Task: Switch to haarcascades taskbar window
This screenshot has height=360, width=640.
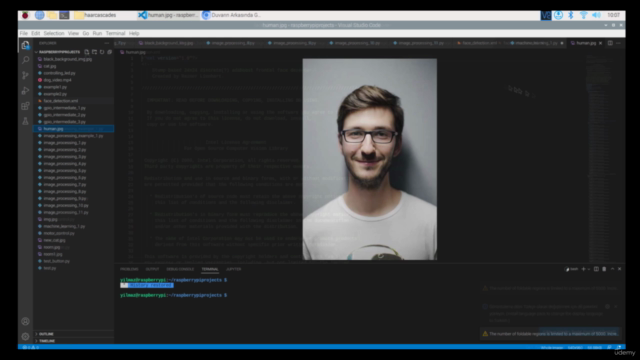Action: pos(96,15)
